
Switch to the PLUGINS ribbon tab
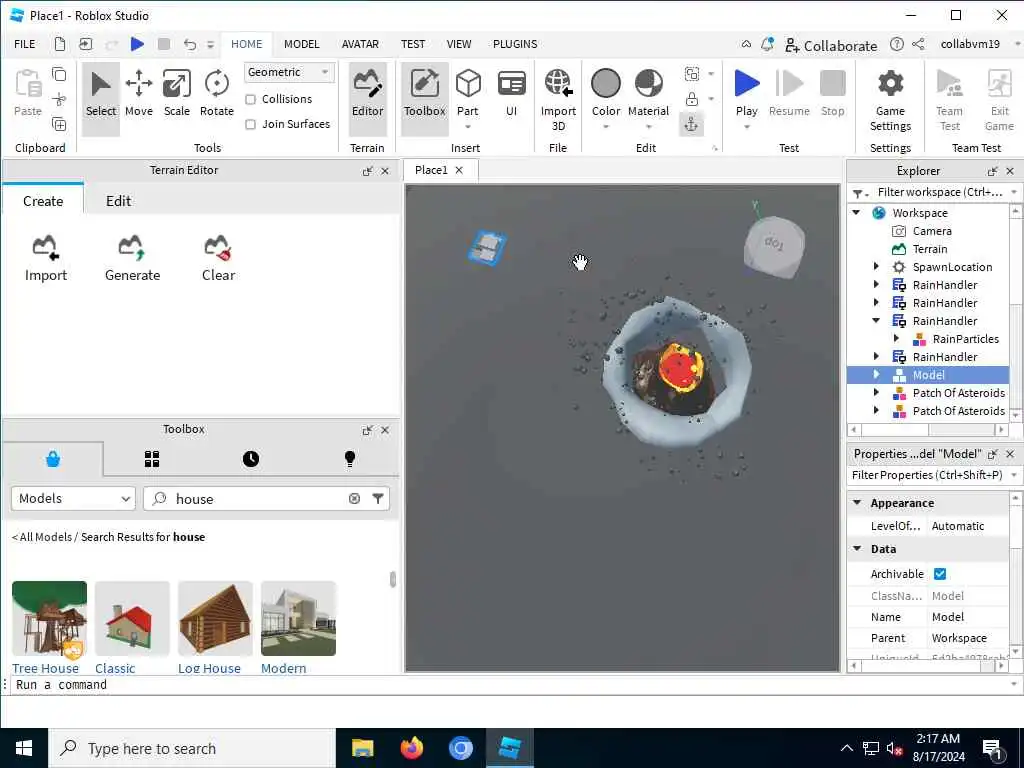click(x=515, y=44)
